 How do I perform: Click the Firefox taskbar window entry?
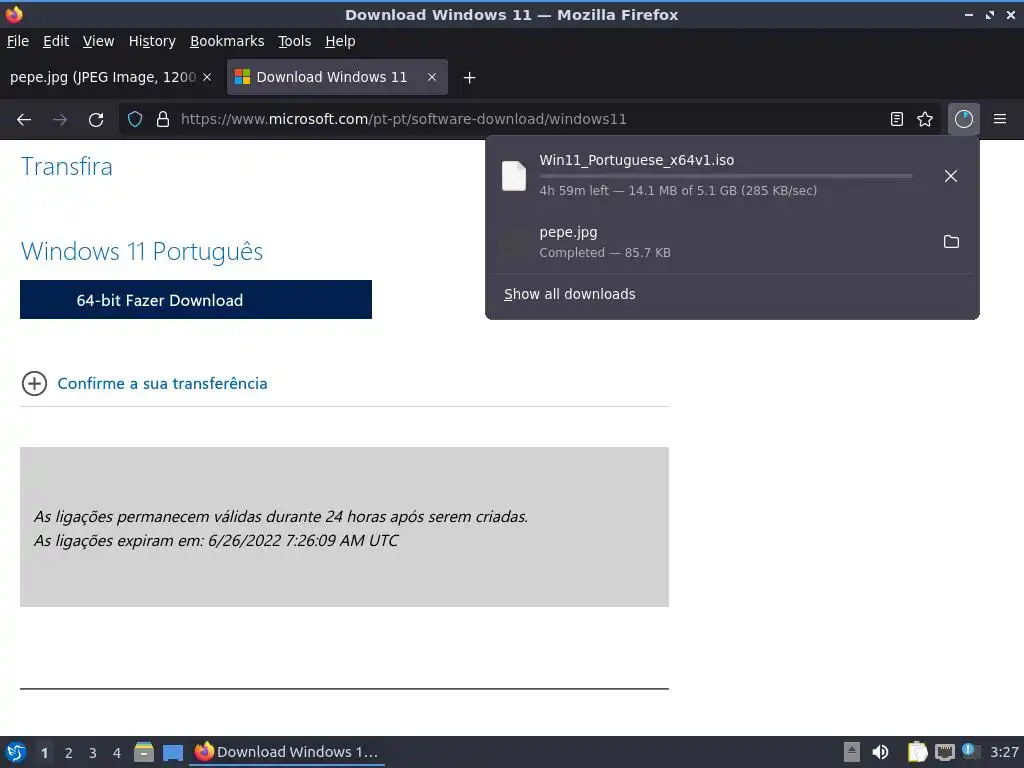pos(287,752)
